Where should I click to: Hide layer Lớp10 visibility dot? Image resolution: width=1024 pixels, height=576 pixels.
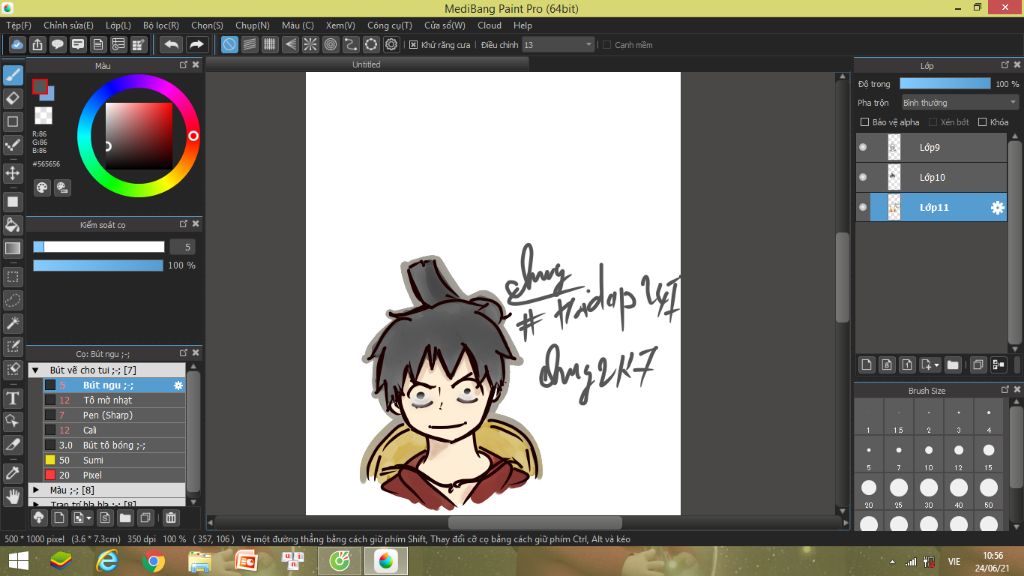pos(863,178)
